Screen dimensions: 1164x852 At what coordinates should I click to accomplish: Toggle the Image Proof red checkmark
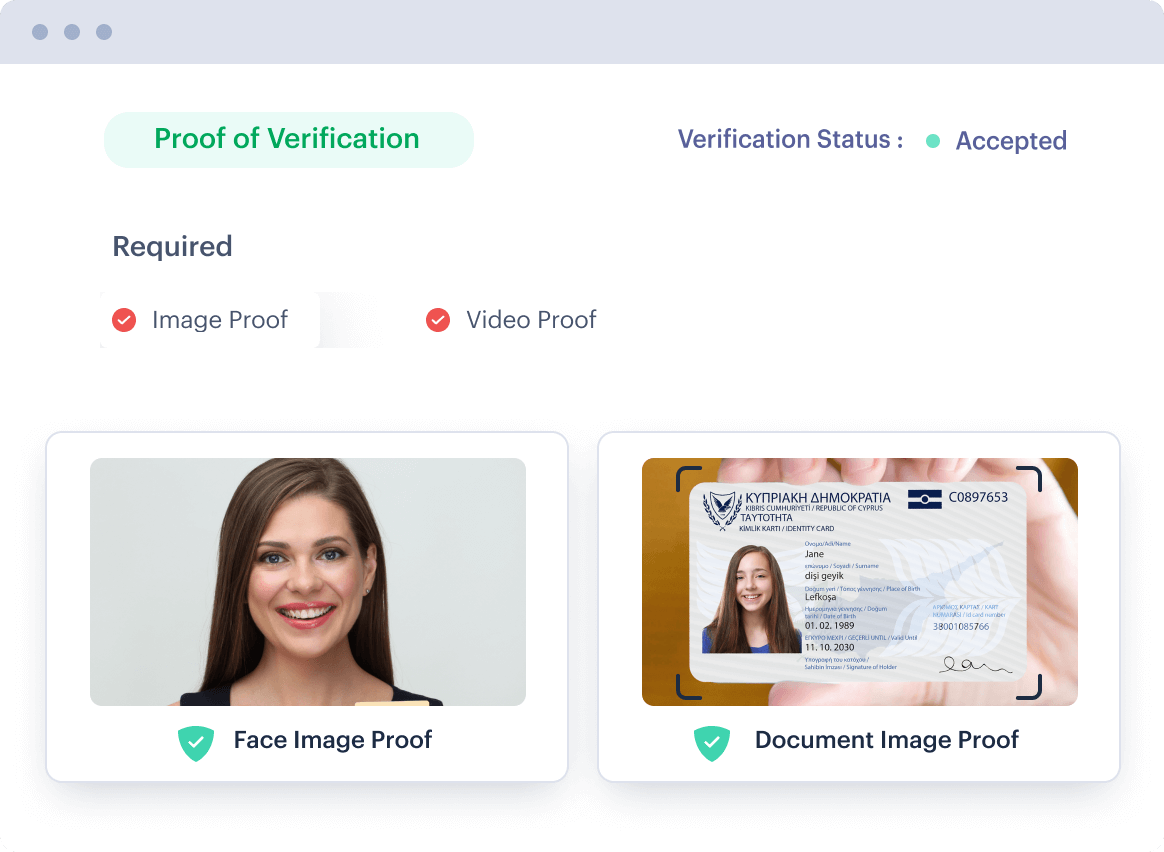pos(124,320)
